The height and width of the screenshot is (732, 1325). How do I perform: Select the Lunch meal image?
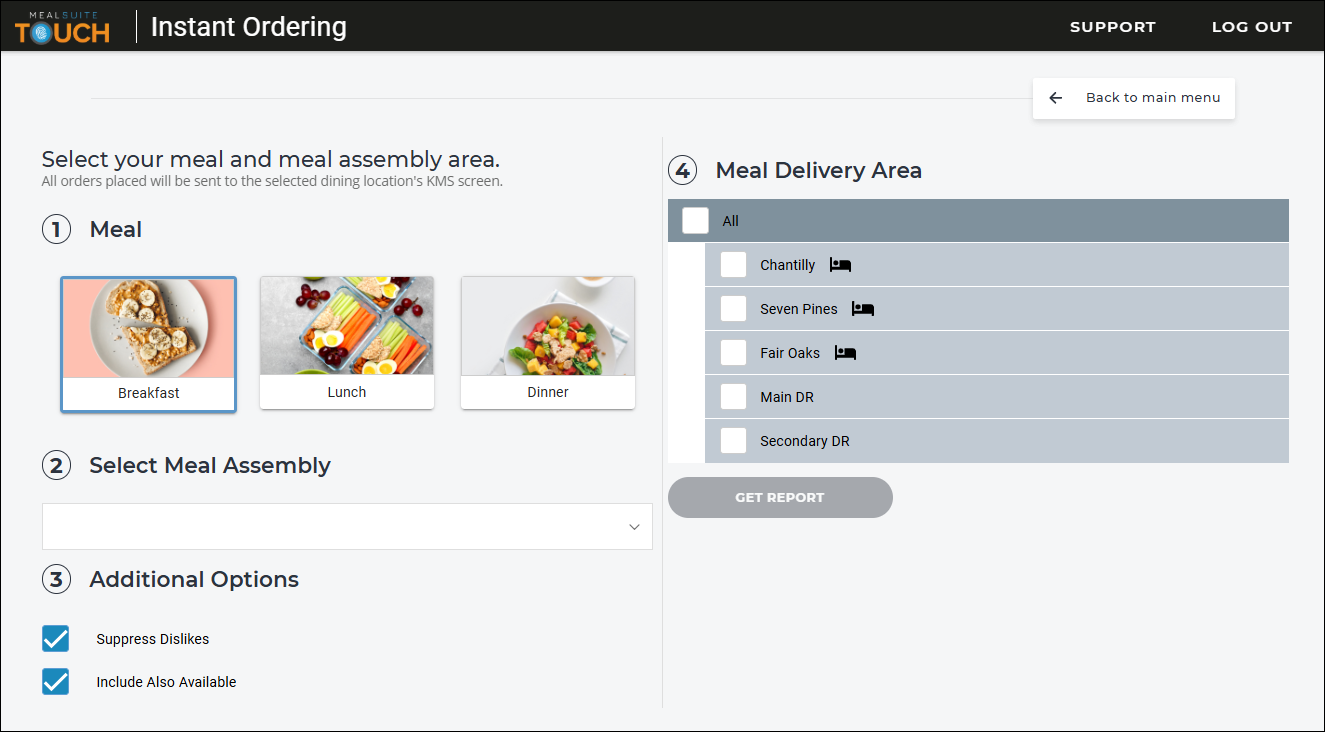(347, 326)
